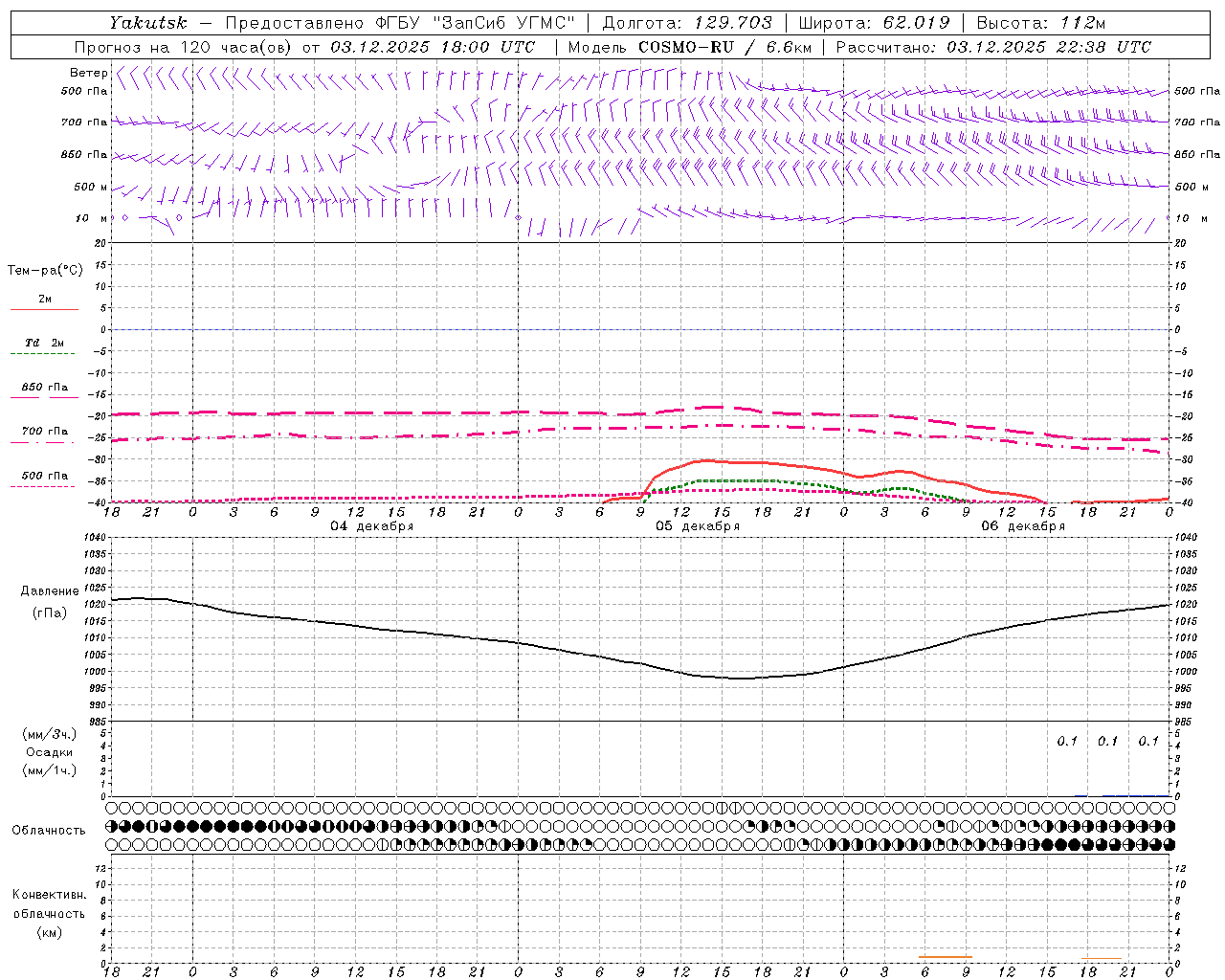The width and height of the screenshot is (1225, 980).
Task: Click the '(км)' convective cloud unit label
Action: pyautogui.click(x=49, y=932)
